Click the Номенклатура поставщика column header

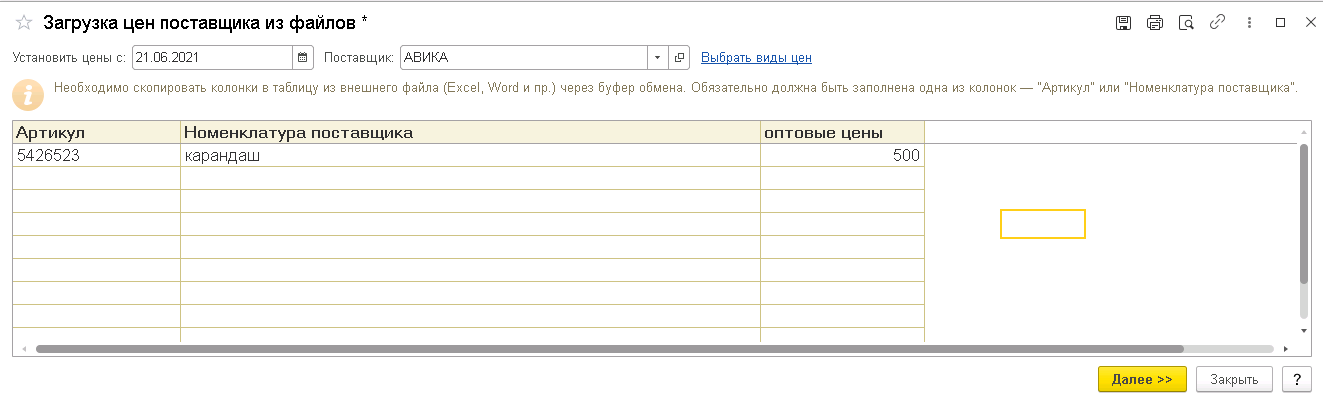pos(470,132)
